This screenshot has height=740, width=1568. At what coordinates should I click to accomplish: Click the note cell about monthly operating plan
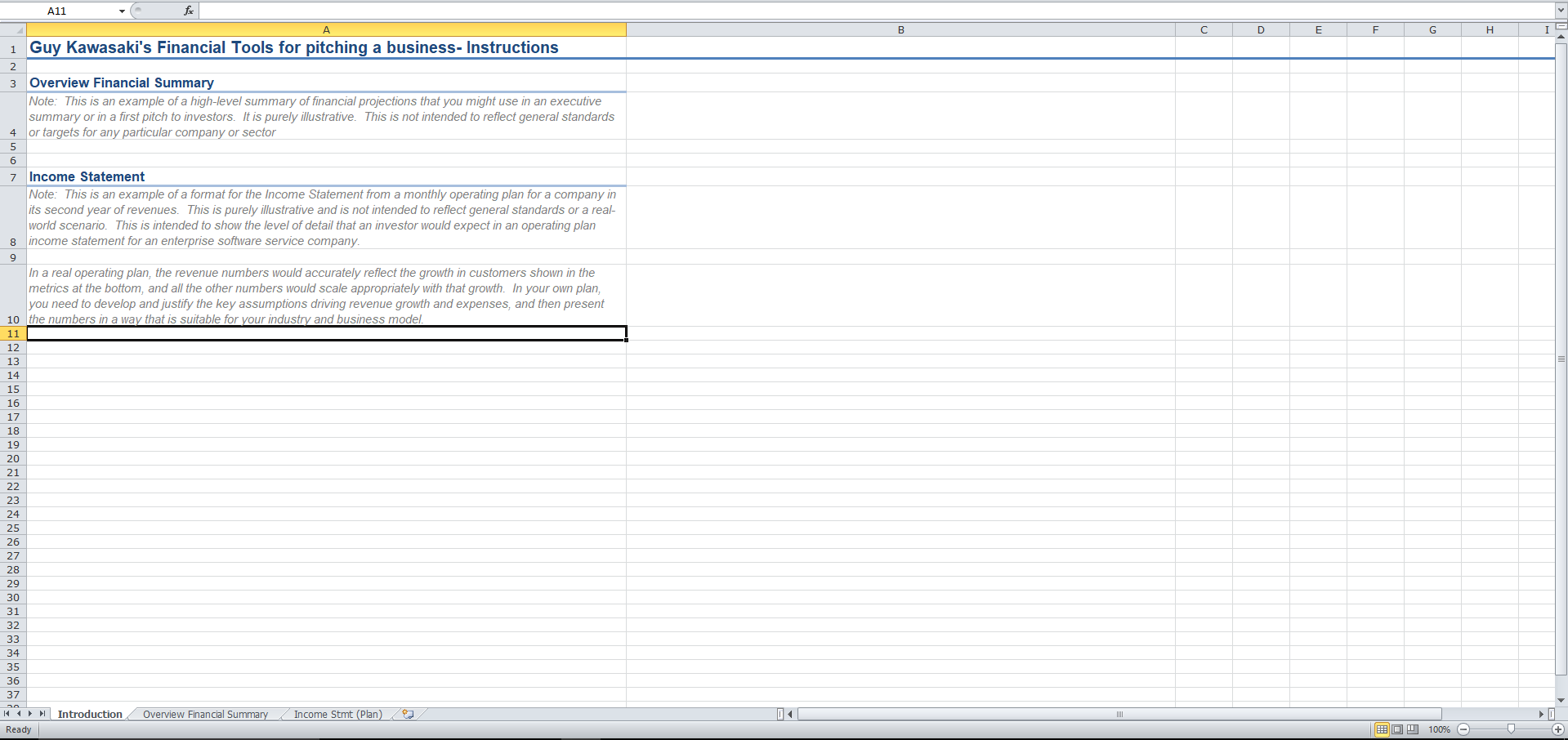pos(326,217)
